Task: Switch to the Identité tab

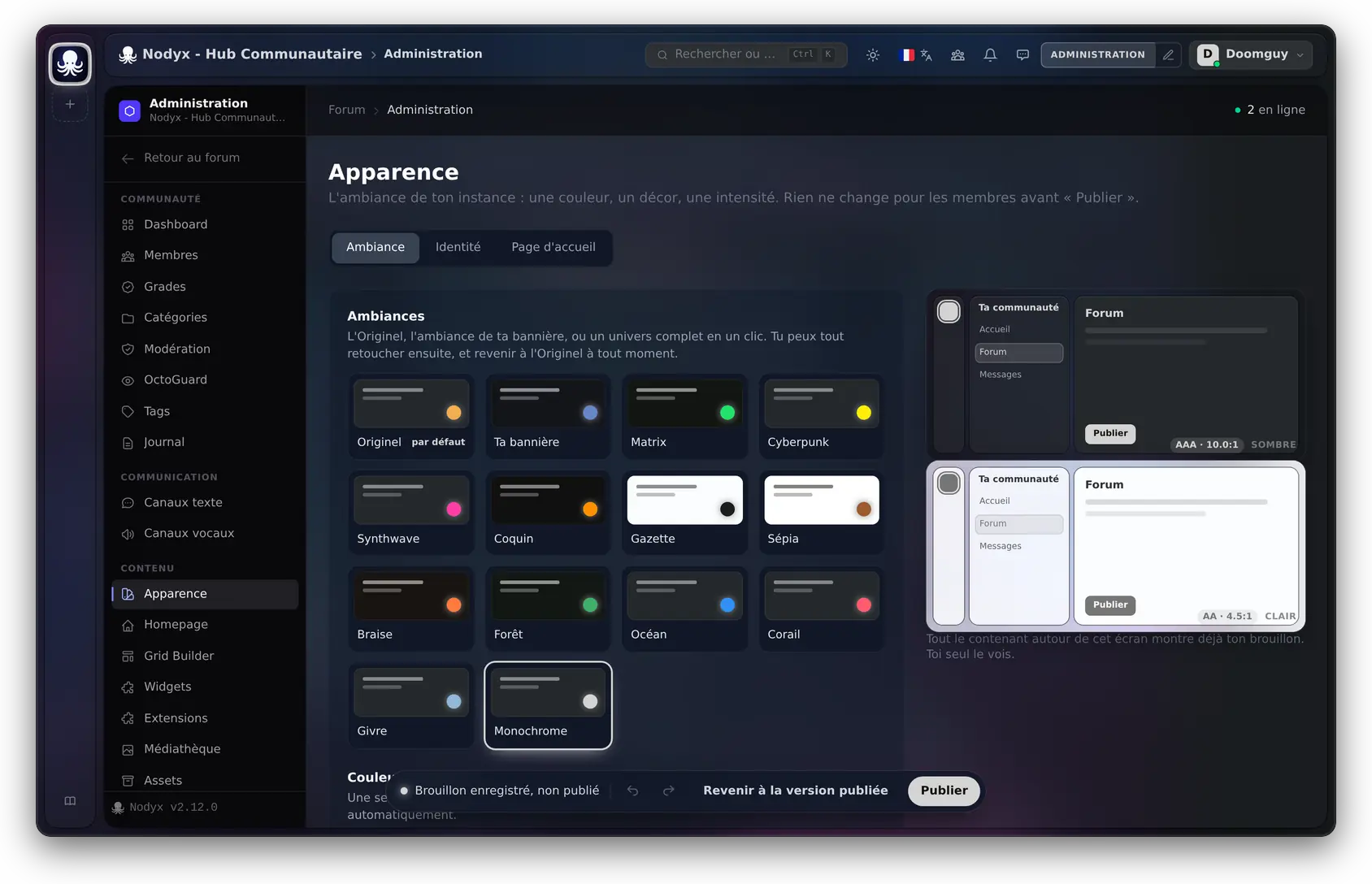Action: (458, 248)
